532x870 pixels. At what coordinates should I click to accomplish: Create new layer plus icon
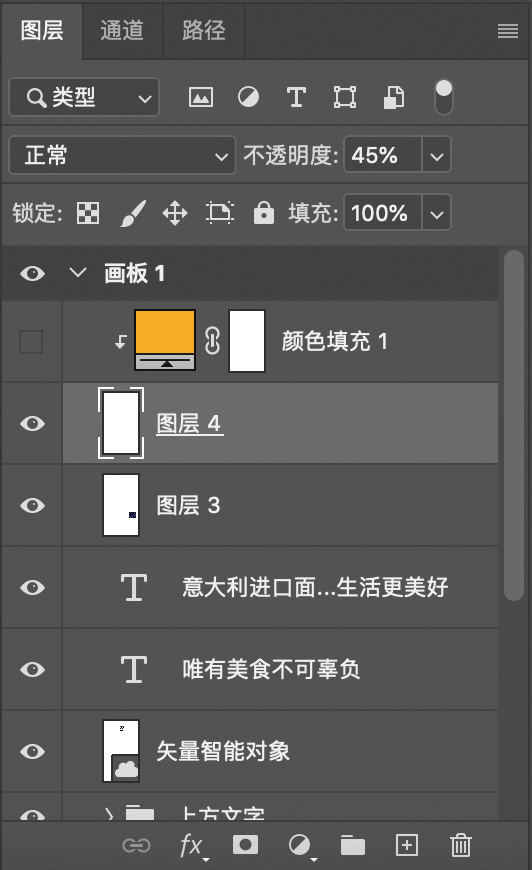(407, 846)
